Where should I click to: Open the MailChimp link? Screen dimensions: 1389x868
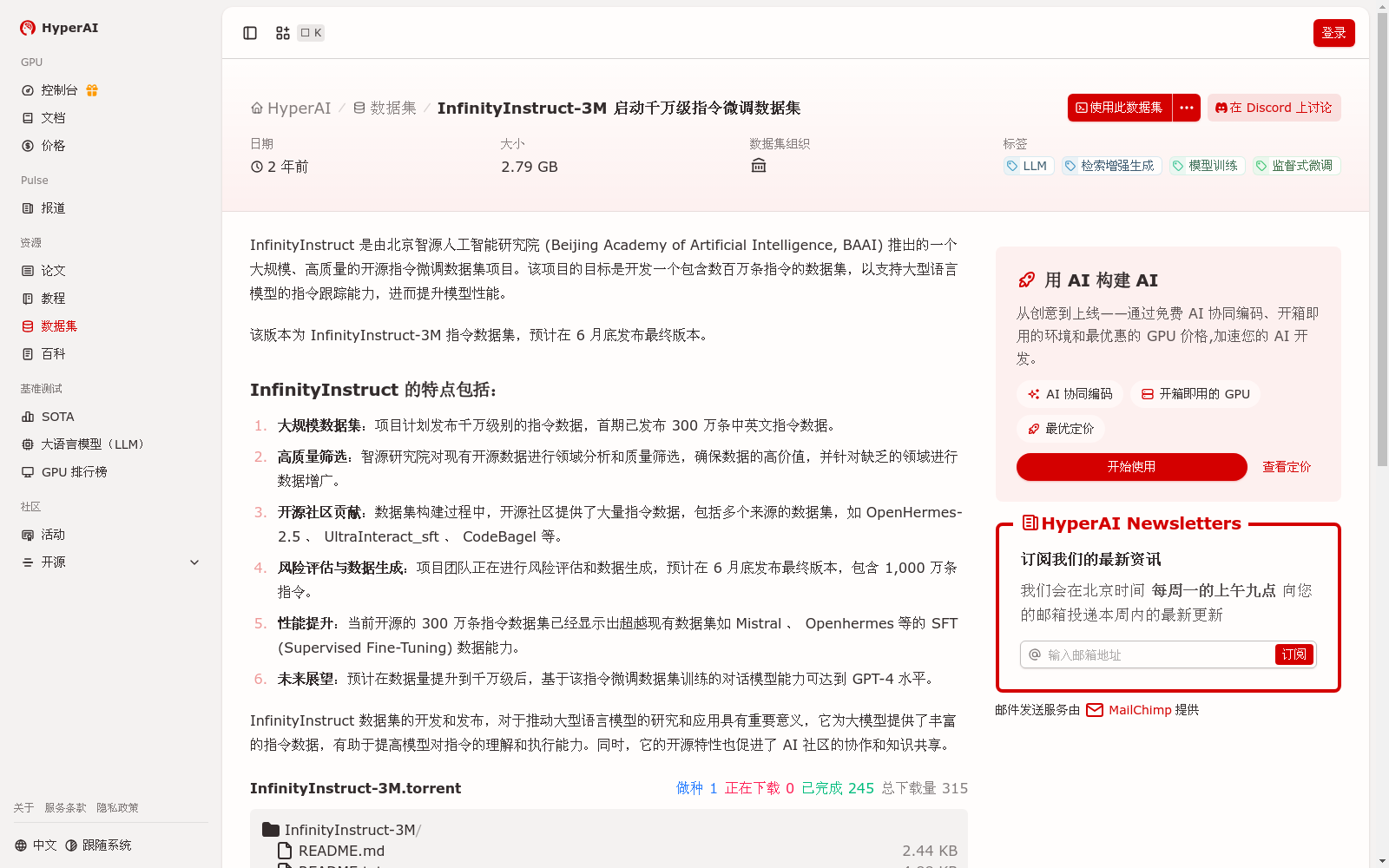click(1140, 710)
